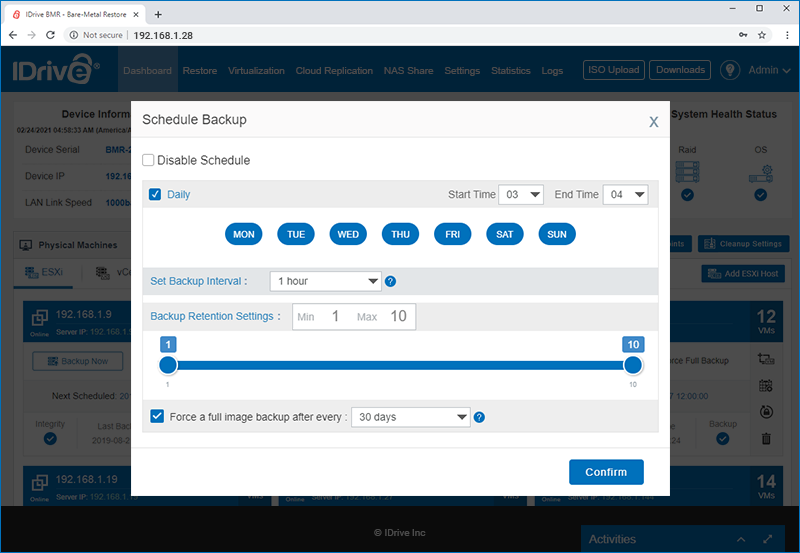The height and width of the screenshot is (553, 800).
Task: Click the browser Back arrow
Action: tap(13, 35)
